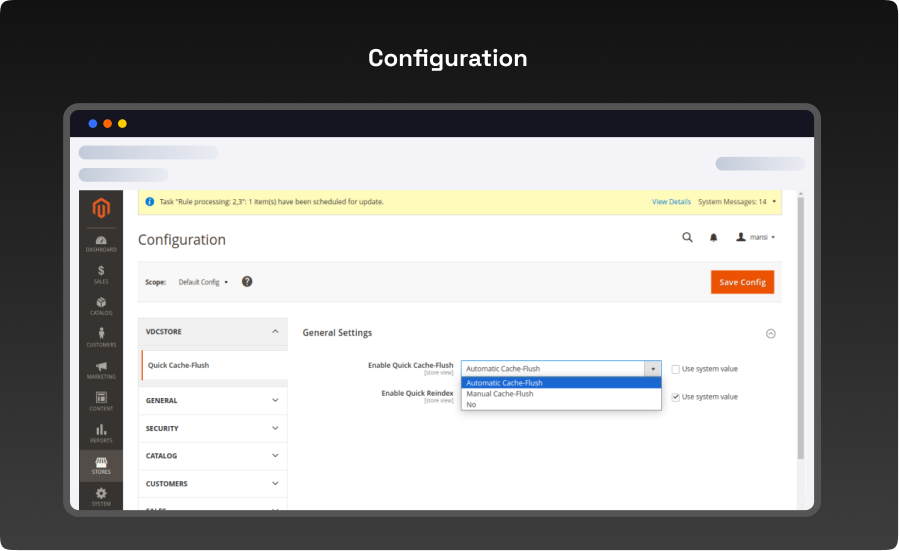Click the scope help question icon
Screen dimensions: 899x551
point(247,282)
